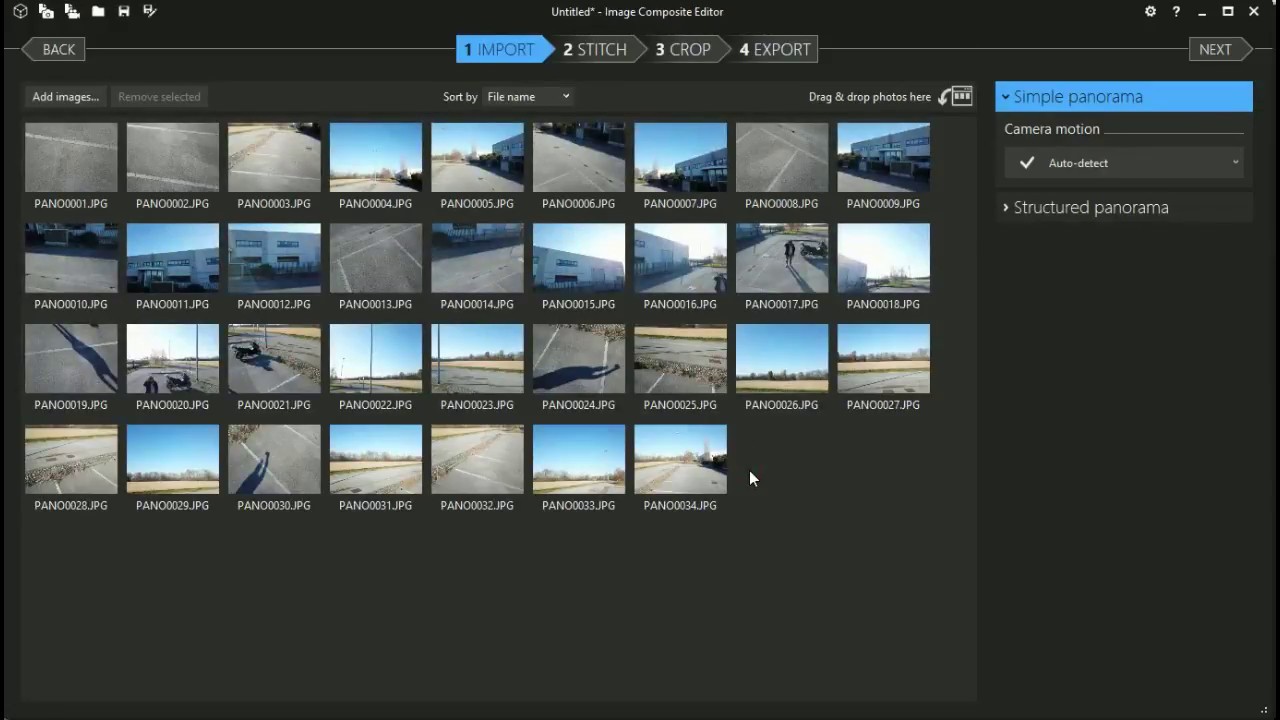
Task: Select thumbnail PANO0029.JPG
Action: pos(173,459)
